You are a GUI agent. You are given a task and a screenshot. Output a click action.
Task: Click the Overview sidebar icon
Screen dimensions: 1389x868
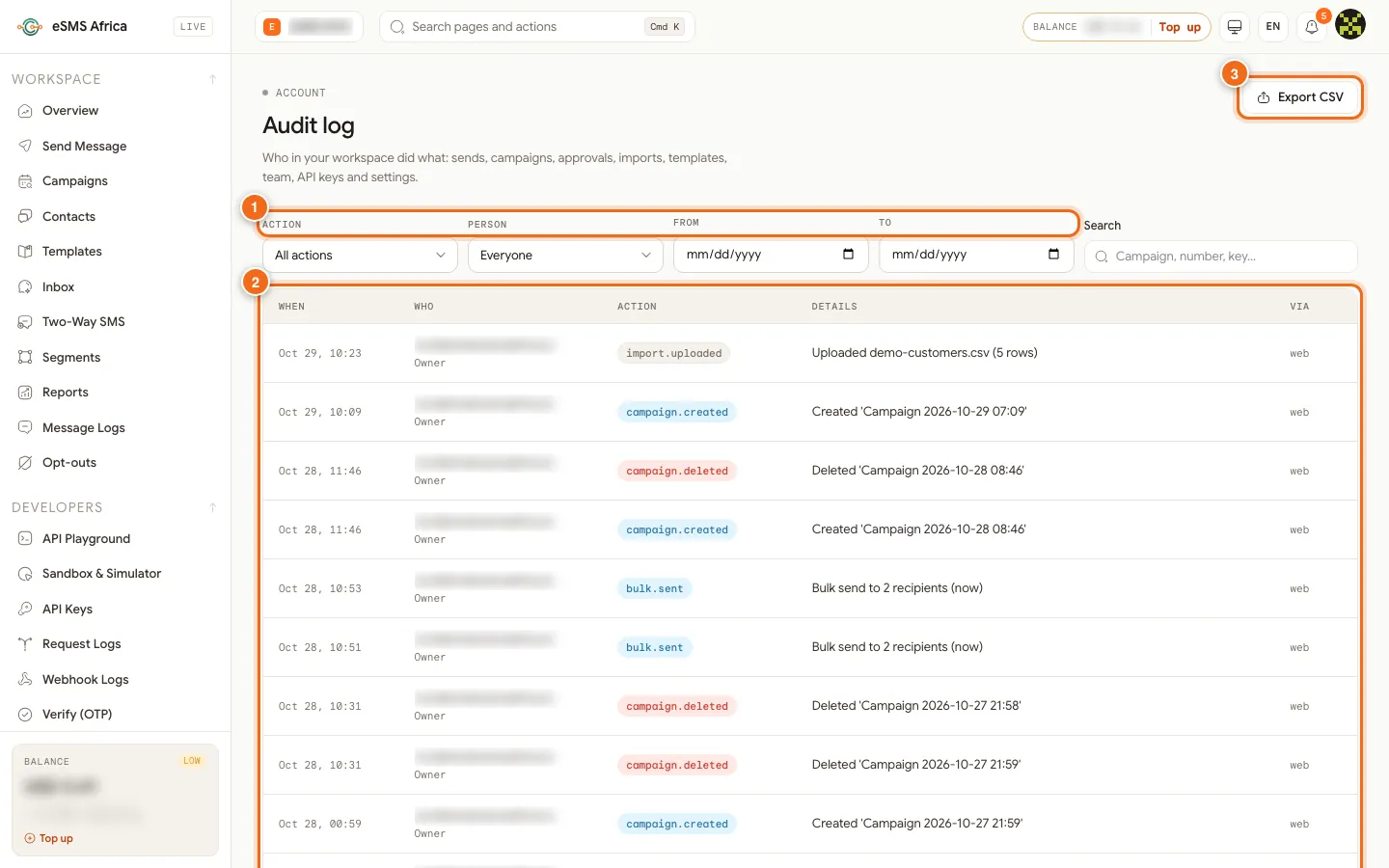(25, 111)
